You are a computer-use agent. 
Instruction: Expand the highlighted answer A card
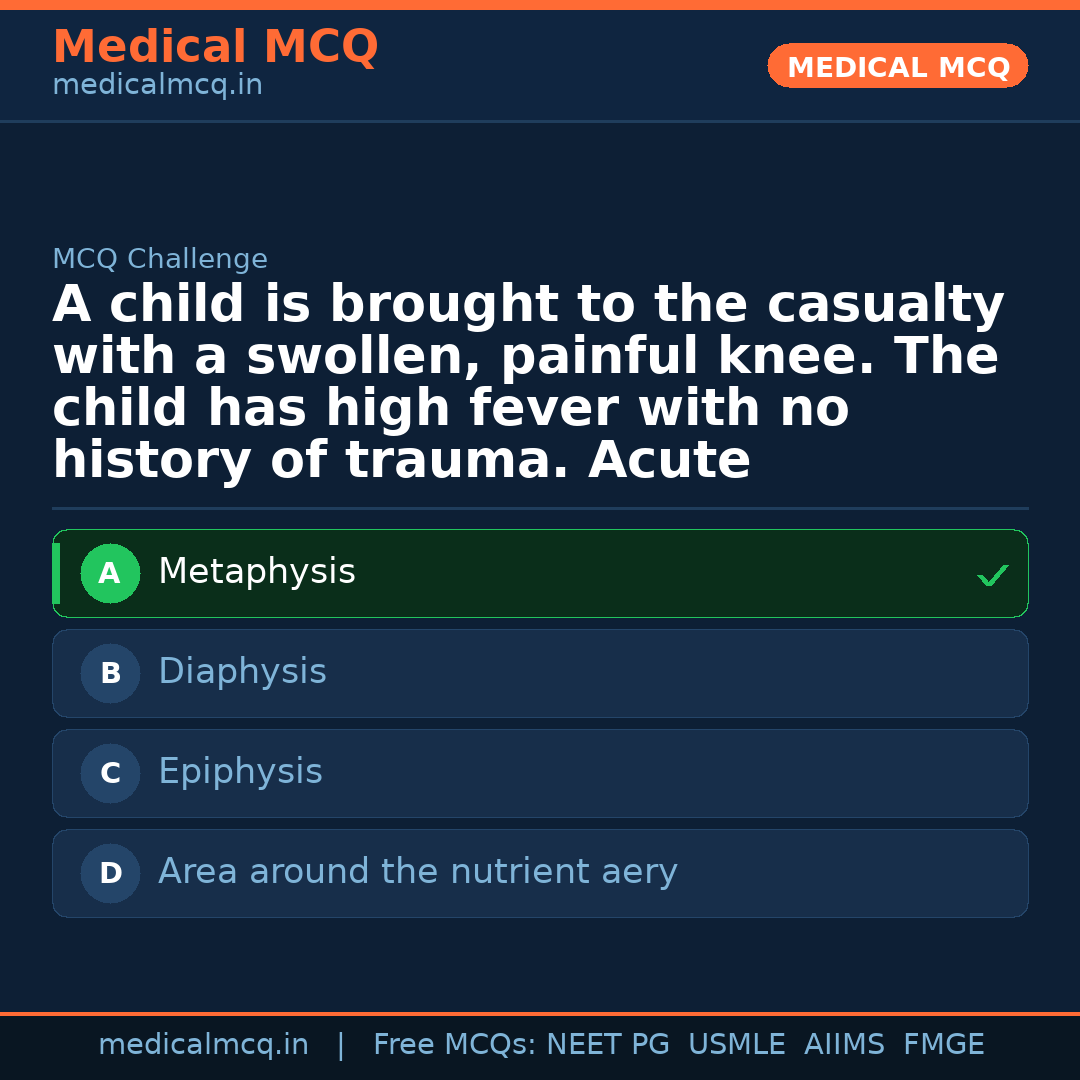click(540, 573)
